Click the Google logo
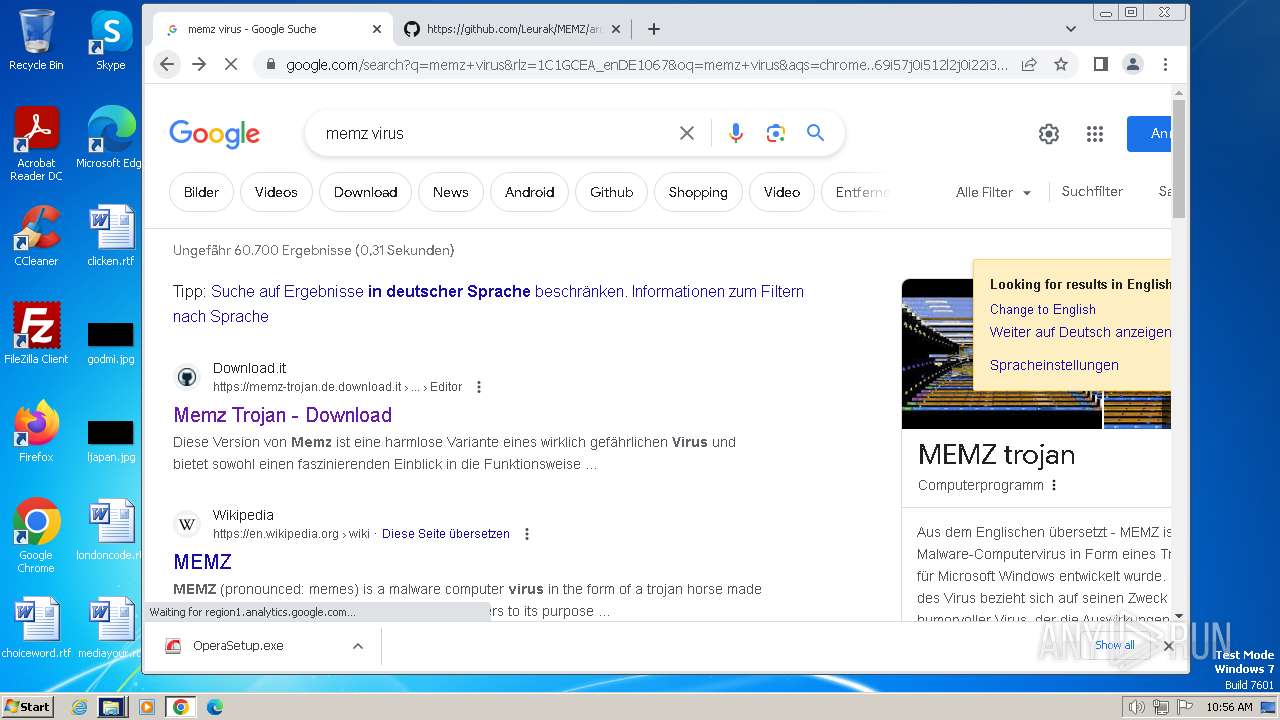Image resolution: width=1280 pixels, height=720 pixels. (214, 134)
